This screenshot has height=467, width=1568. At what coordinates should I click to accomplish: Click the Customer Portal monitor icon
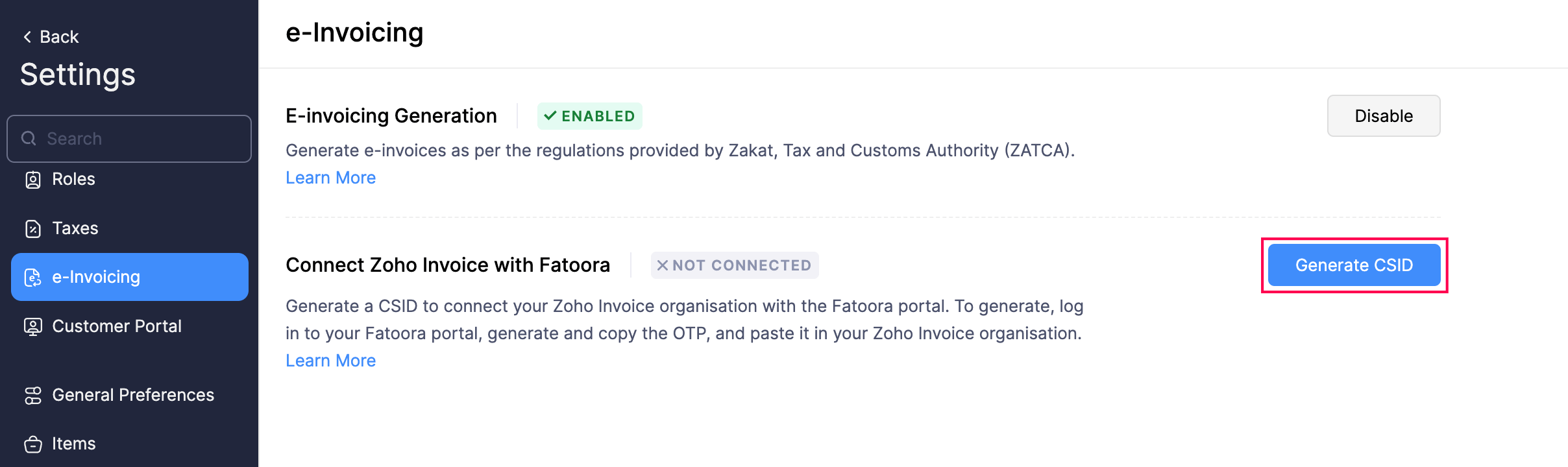33,326
